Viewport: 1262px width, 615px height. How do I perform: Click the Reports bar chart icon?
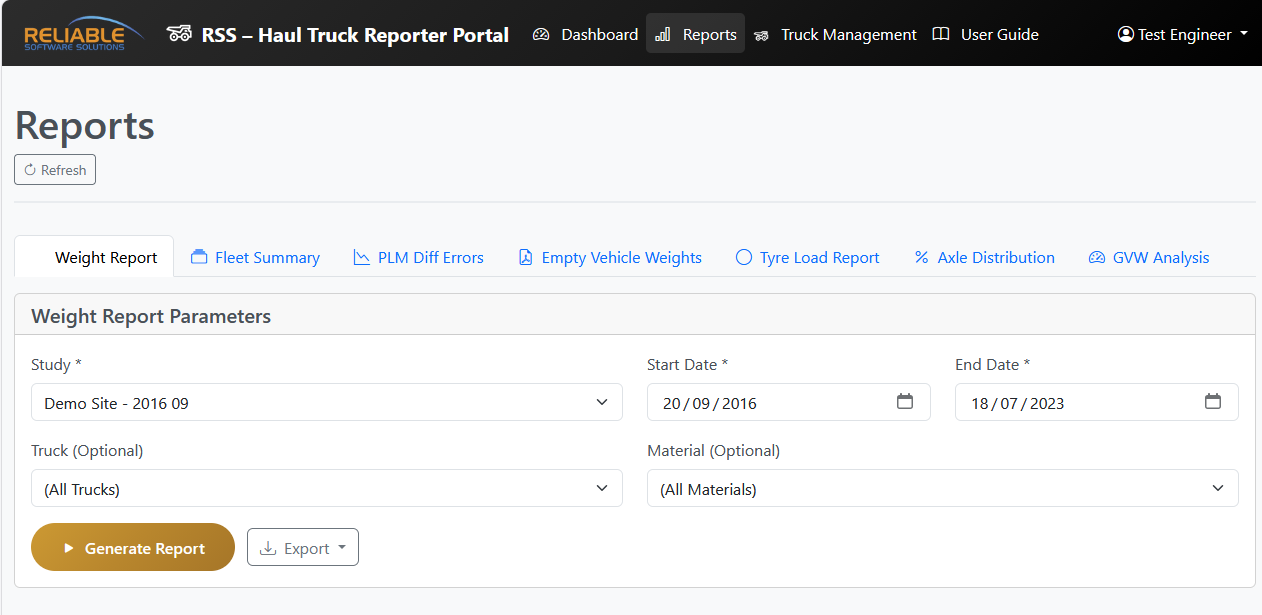(x=663, y=35)
